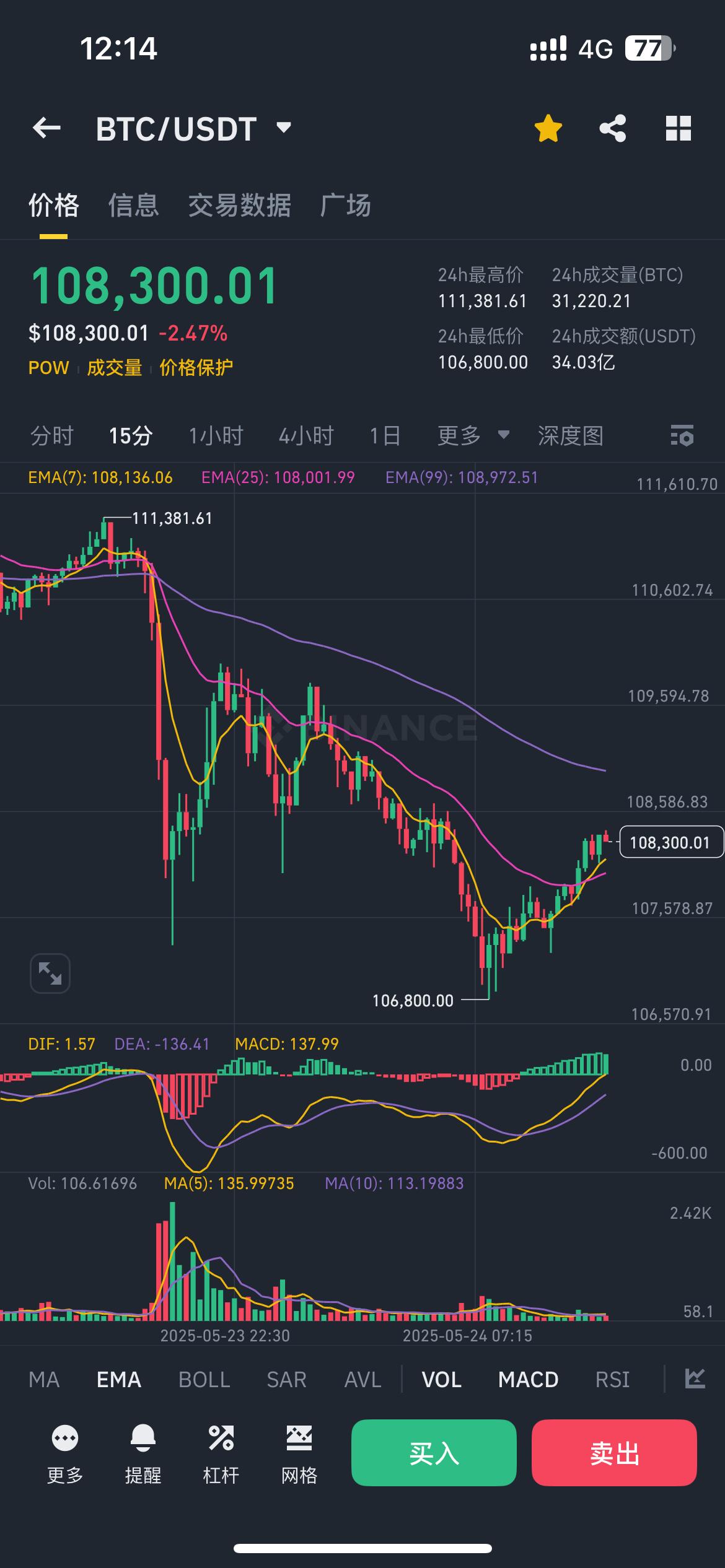The image size is (725, 1568).
Task: Select the 1小时 timeframe
Action: click(x=216, y=436)
